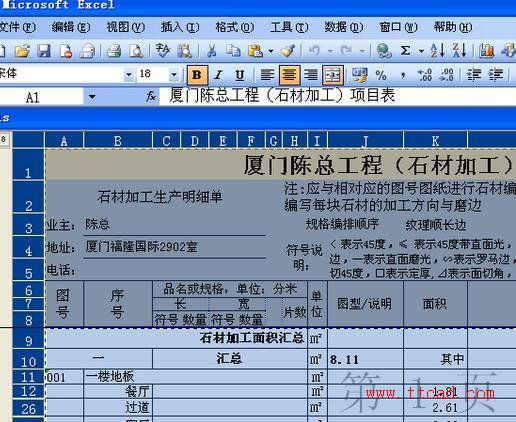
Task: Expand the font size dropdown arrow
Action: (x=174, y=75)
